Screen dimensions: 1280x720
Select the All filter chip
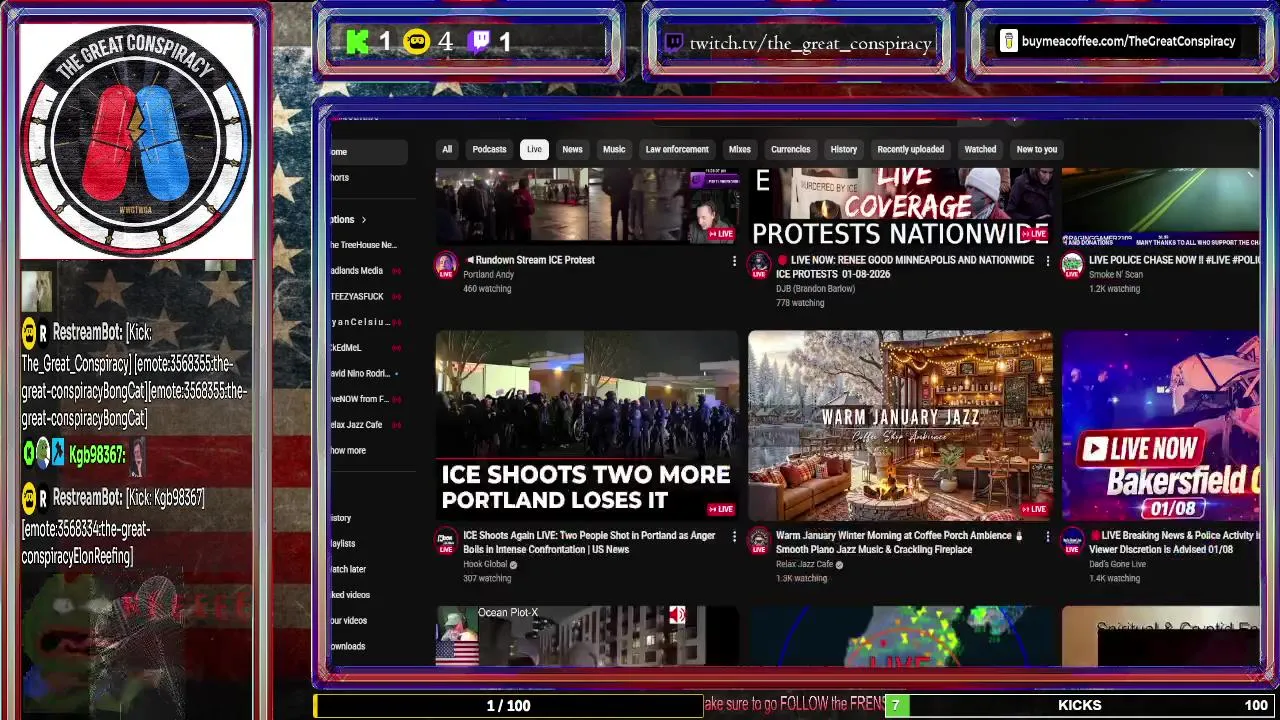(447, 149)
